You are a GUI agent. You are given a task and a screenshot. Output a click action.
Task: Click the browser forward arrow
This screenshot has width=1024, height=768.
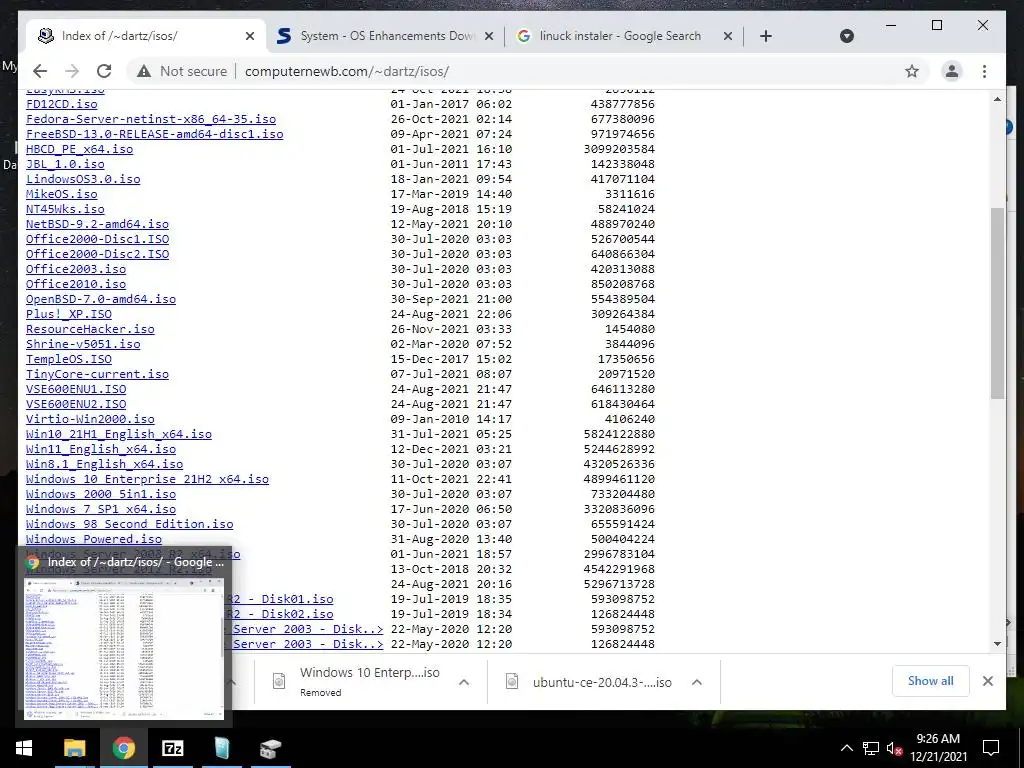click(x=72, y=71)
